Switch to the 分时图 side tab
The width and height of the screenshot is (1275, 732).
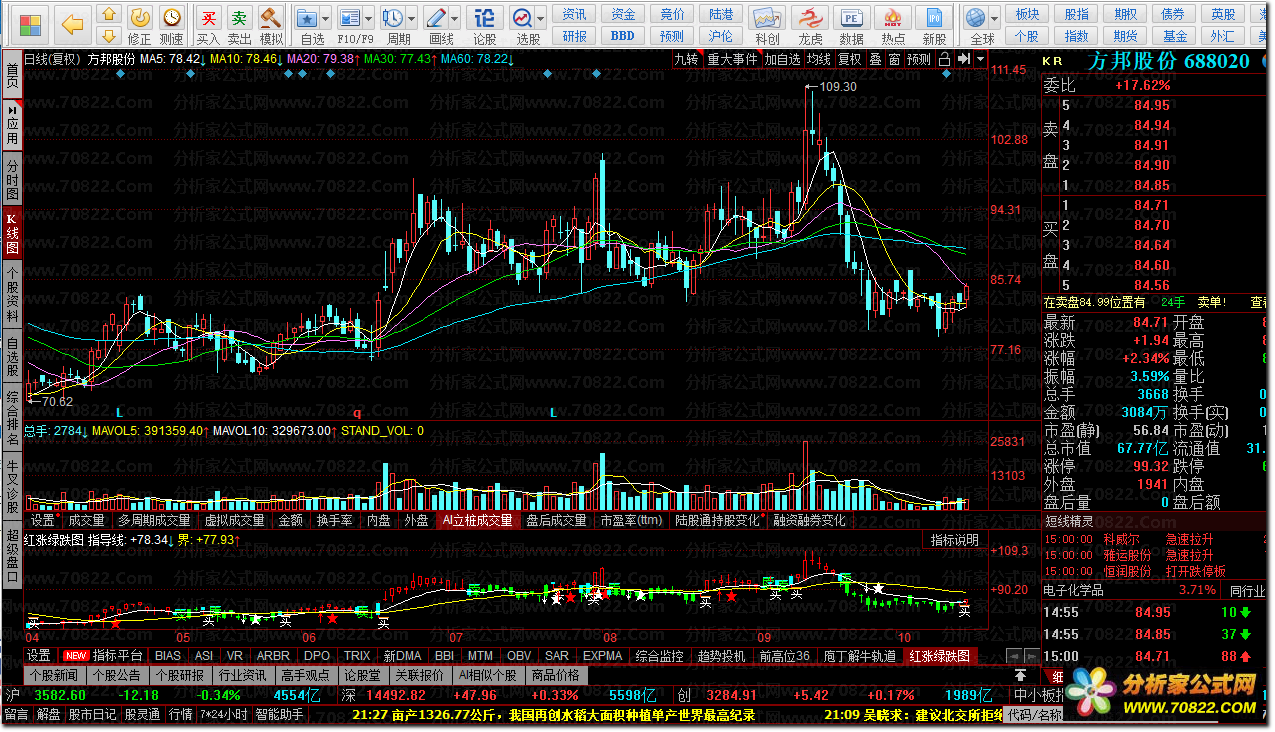click(x=12, y=179)
